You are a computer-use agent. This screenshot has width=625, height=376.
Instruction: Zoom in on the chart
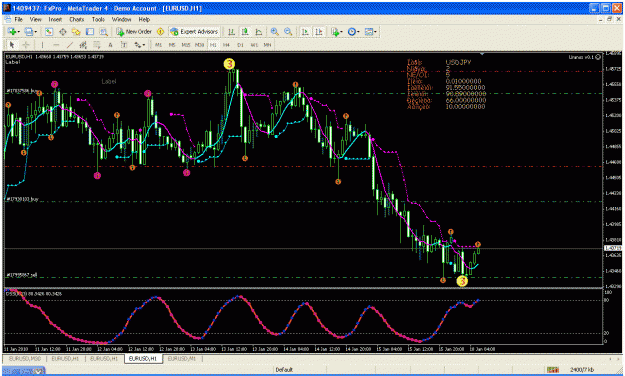coord(275,32)
